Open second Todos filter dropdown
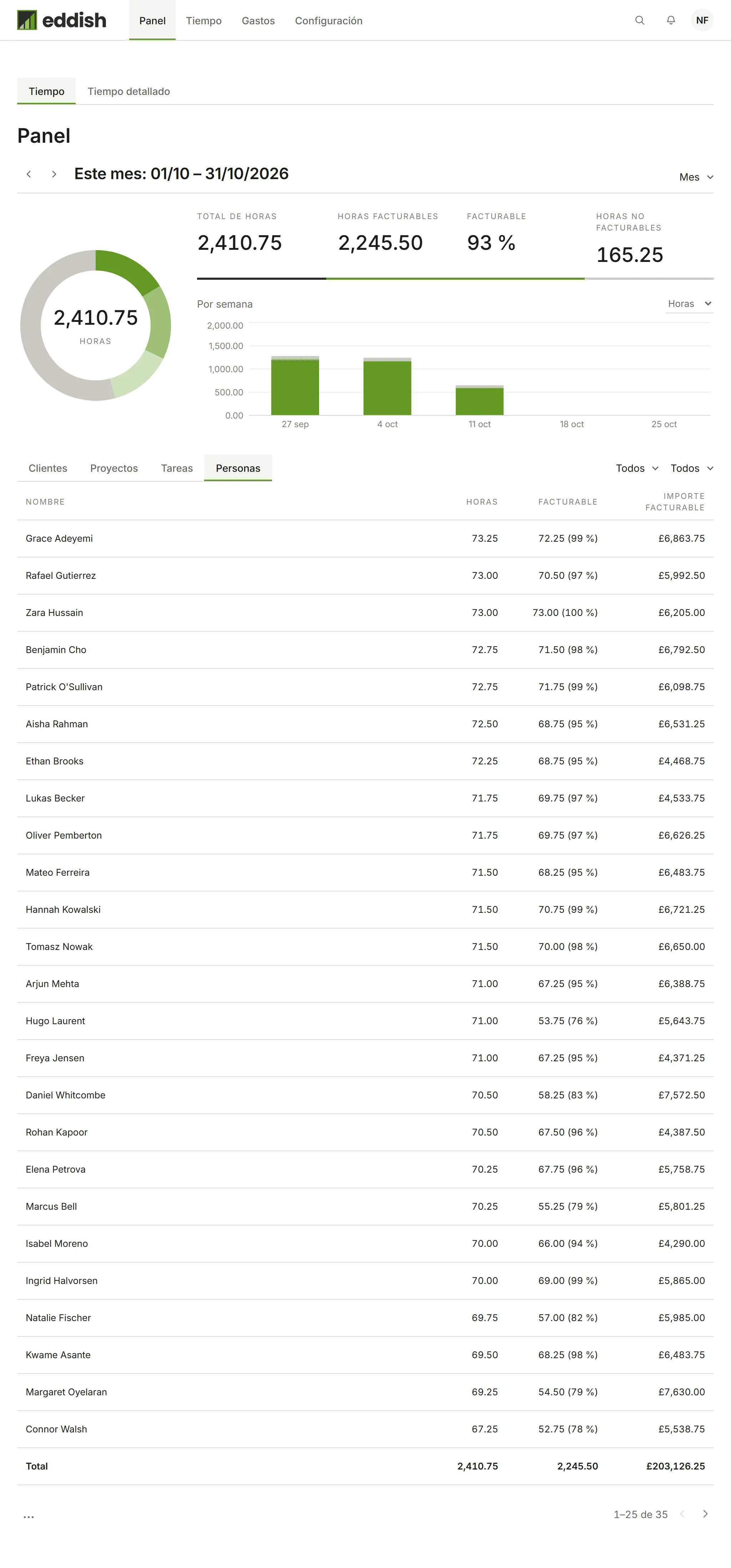The height and width of the screenshot is (1568, 731). pyautogui.click(x=691, y=468)
